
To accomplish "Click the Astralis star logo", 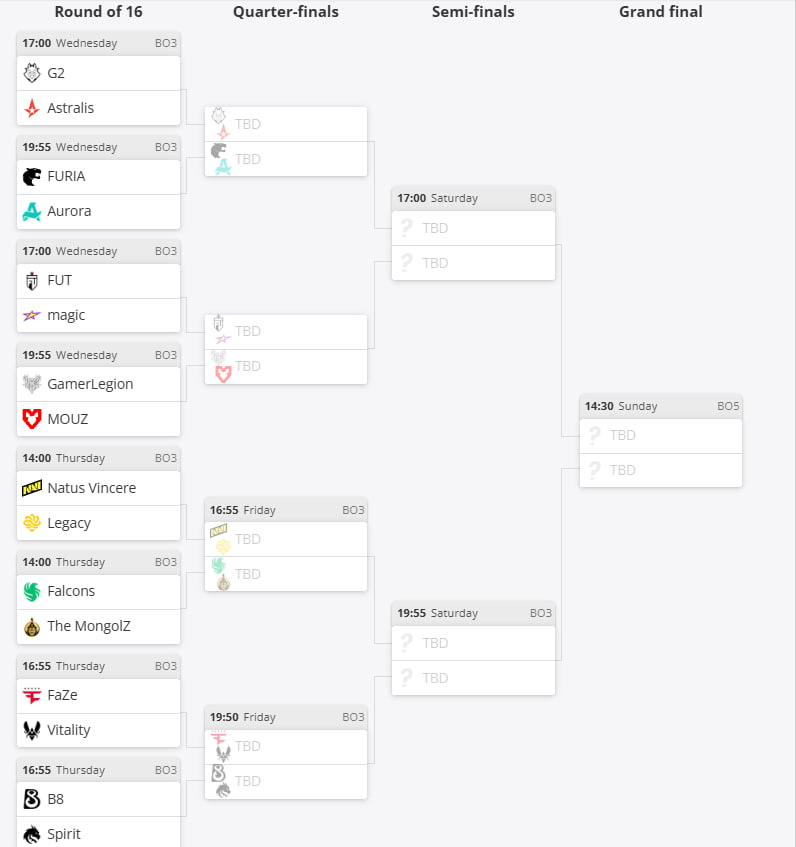I will (x=32, y=108).
